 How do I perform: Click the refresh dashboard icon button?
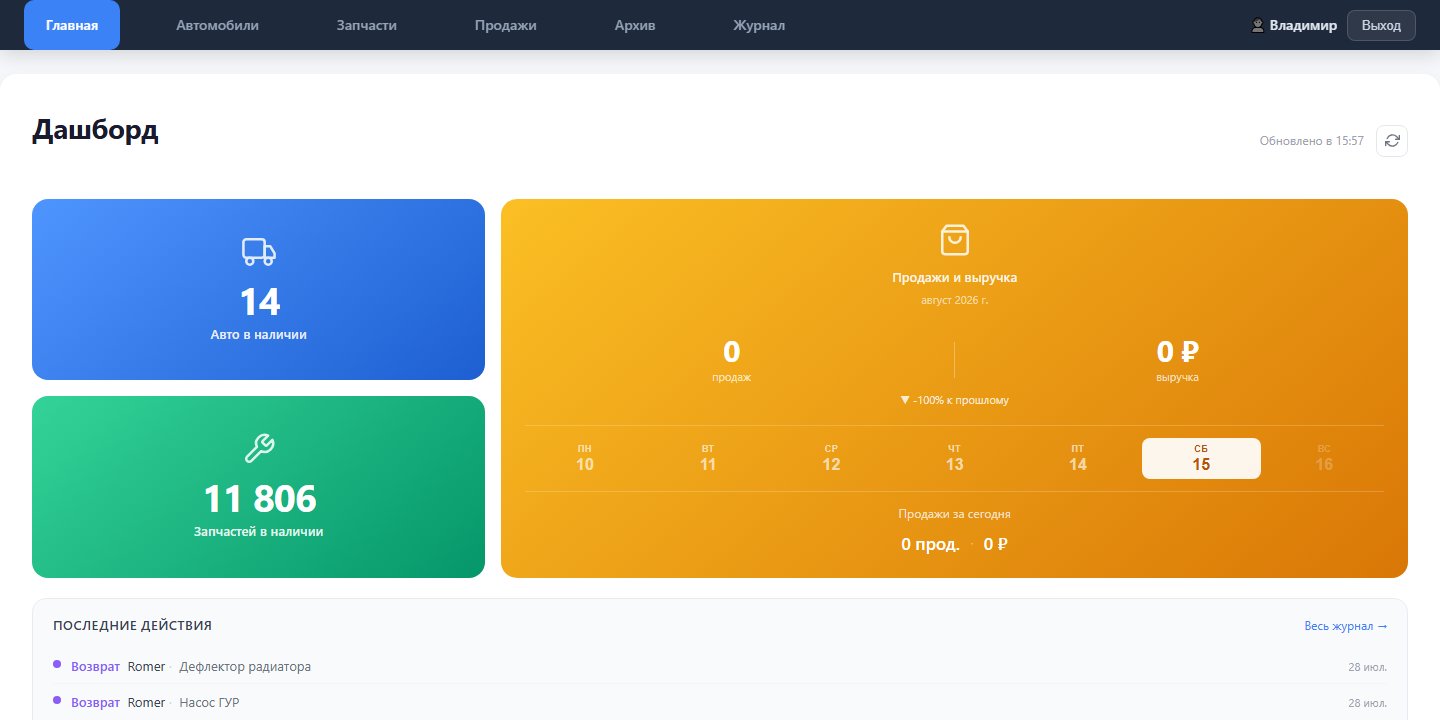point(1392,141)
